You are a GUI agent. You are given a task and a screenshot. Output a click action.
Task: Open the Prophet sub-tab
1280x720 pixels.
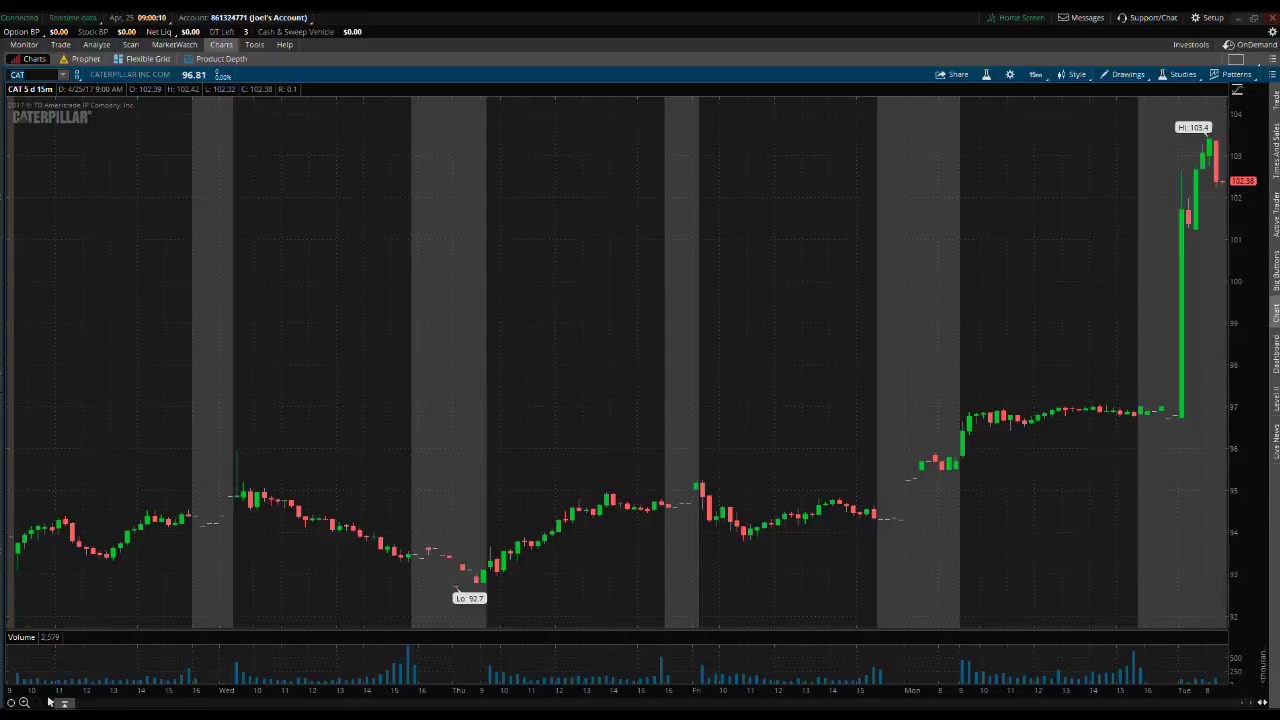(80, 59)
